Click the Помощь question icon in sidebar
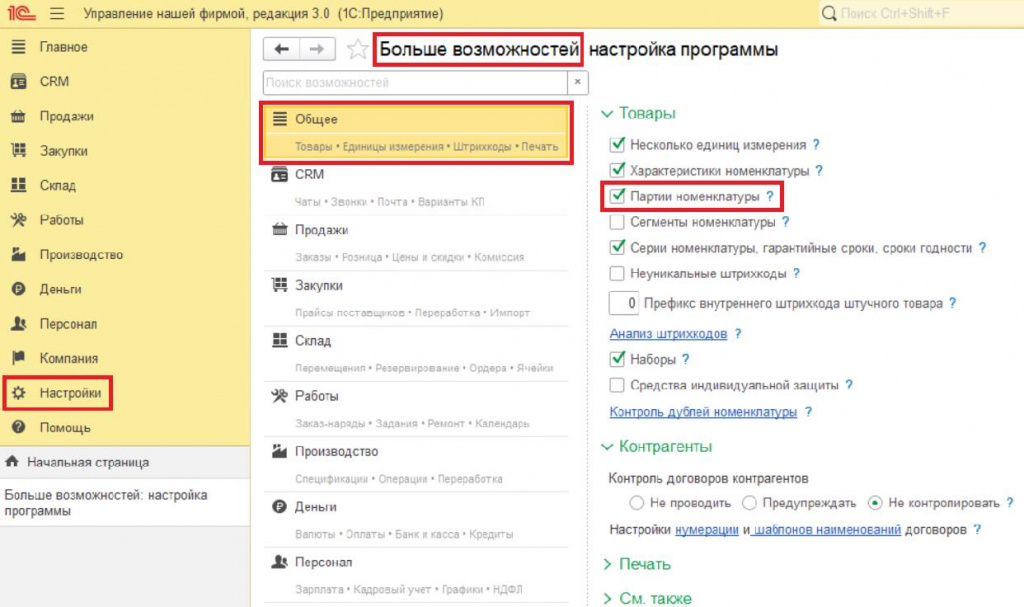Image resolution: width=1024 pixels, height=607 pixels. click(x=18, y=427)
